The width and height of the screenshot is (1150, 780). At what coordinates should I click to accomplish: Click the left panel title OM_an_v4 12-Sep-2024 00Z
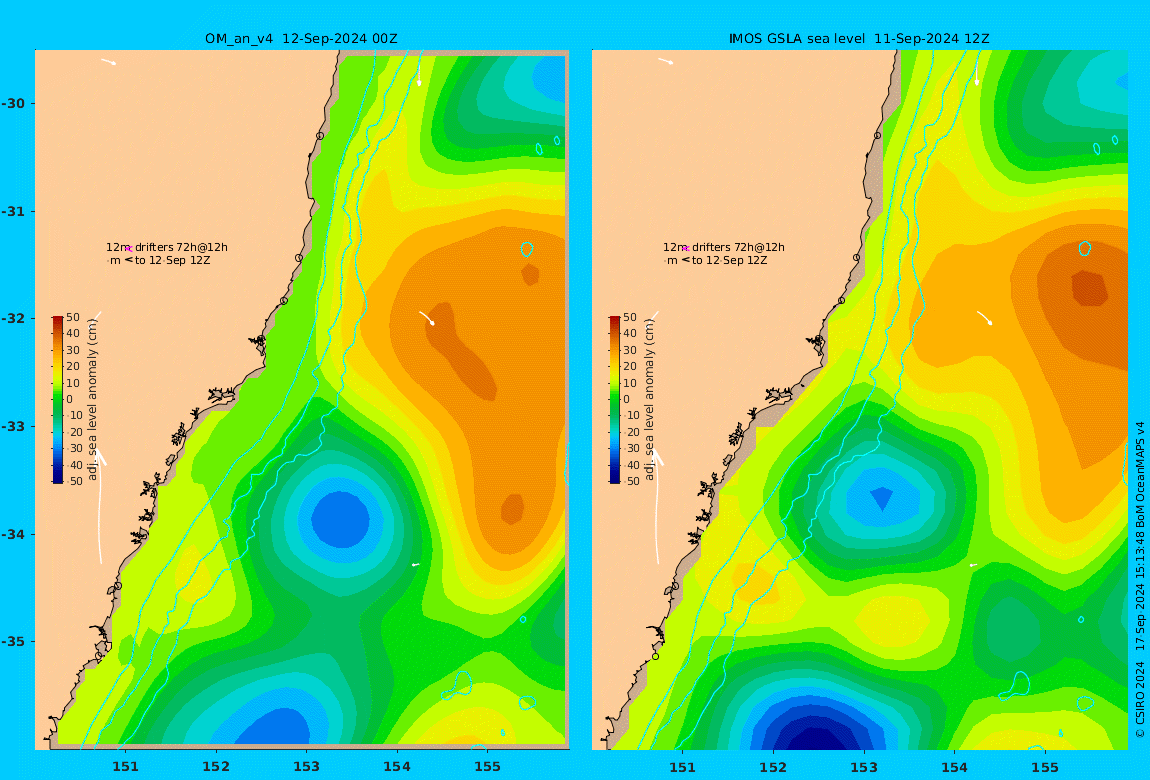click(301, 39)
